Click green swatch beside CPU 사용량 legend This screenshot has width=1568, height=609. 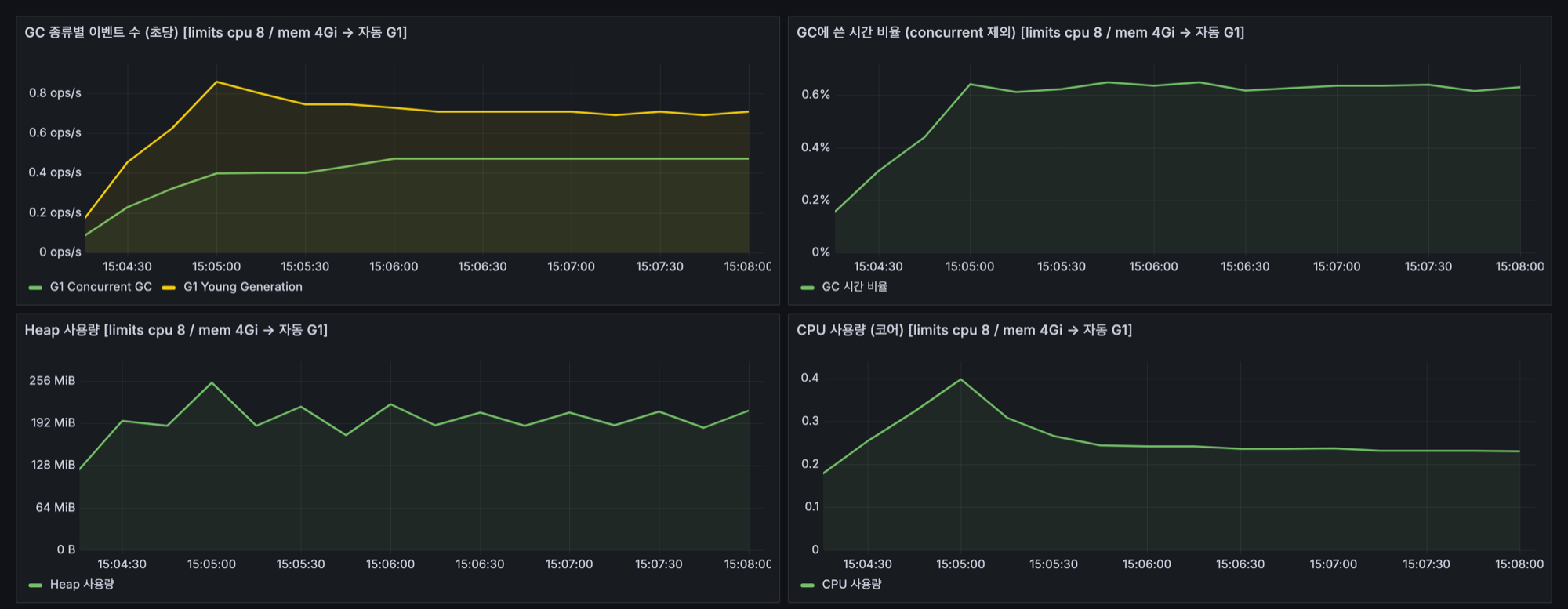(808, 585)
